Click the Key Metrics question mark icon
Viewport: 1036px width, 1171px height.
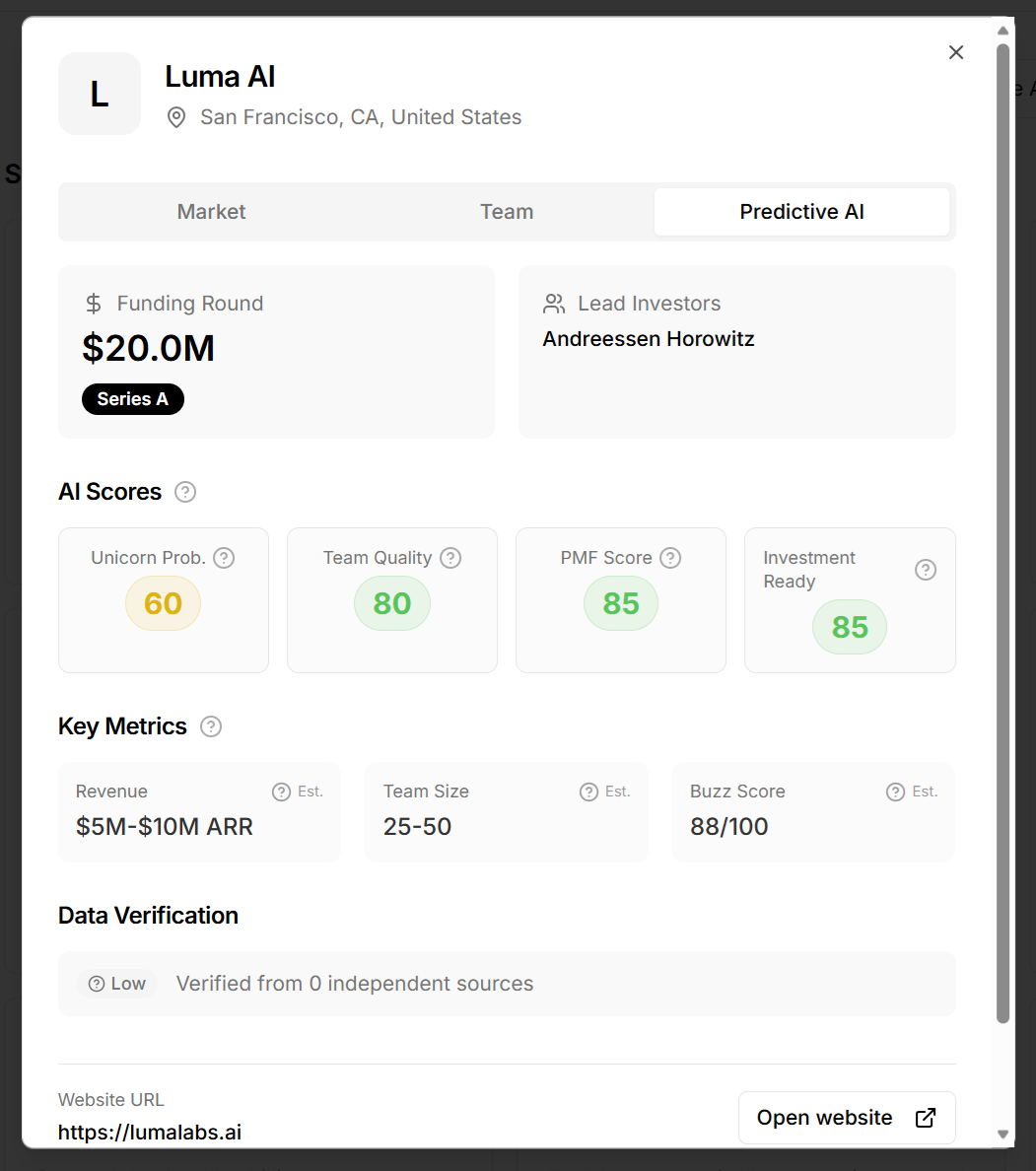click(210, 726)
